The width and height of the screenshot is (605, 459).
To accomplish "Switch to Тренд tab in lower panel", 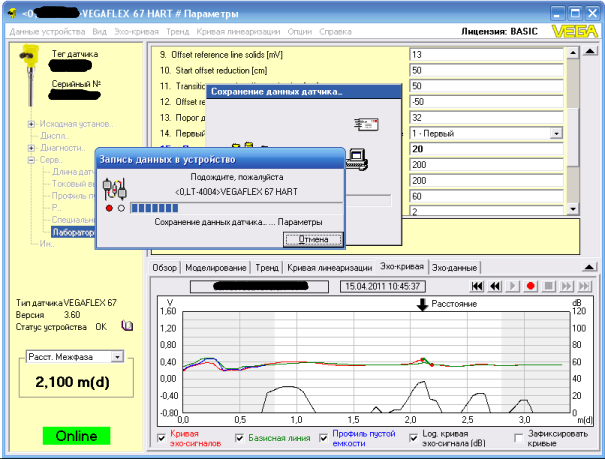I will 267,268.
